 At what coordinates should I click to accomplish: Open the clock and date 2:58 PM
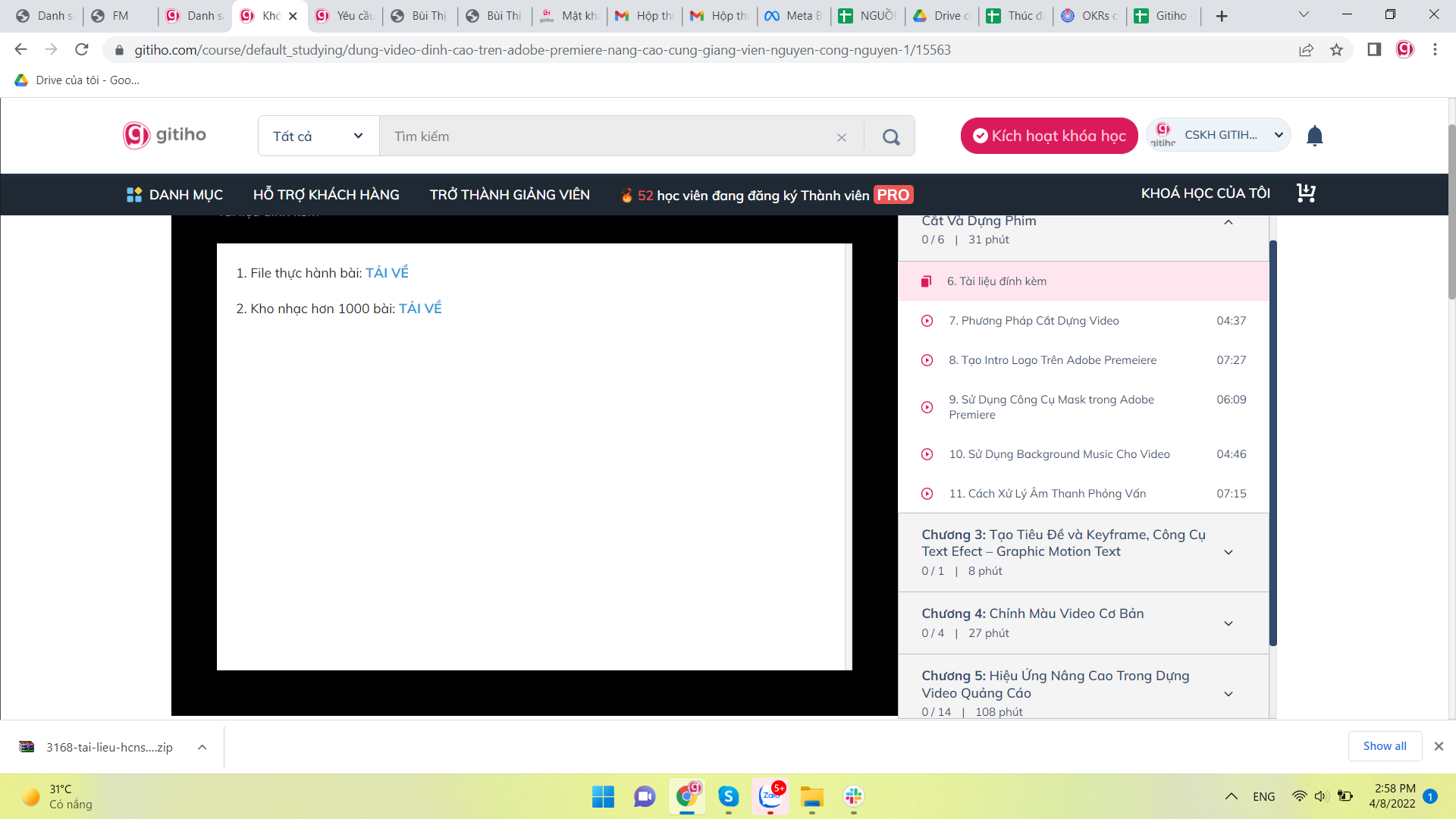coord(1394,796)
